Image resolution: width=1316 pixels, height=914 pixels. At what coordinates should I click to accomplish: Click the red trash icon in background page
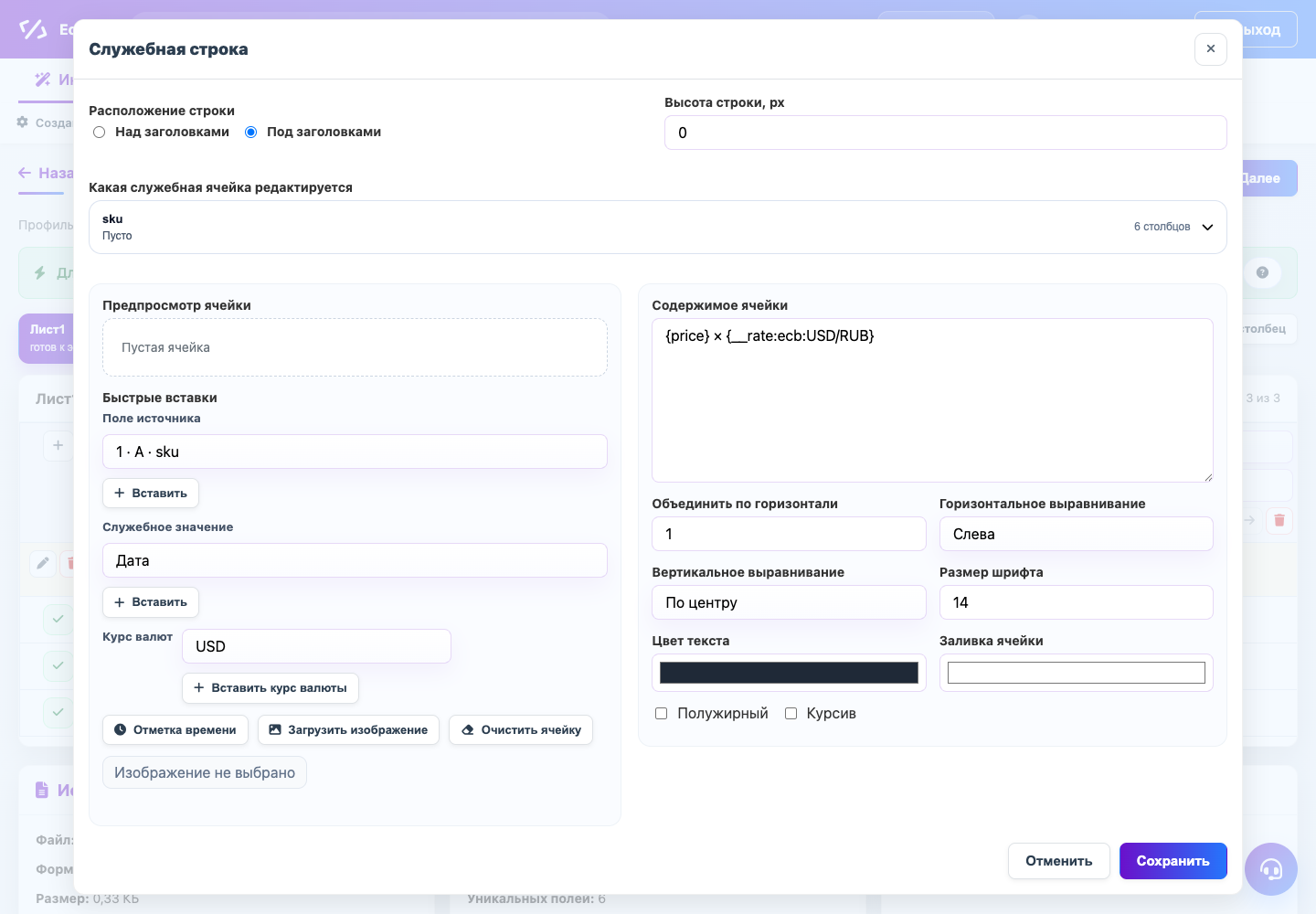pyautogui.click(x=1279, y=520)
